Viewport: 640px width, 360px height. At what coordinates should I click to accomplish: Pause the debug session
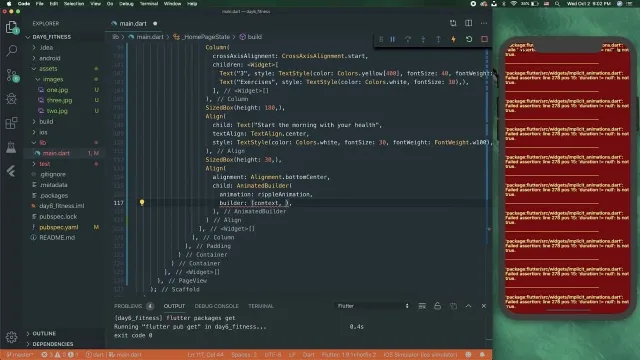393,39
